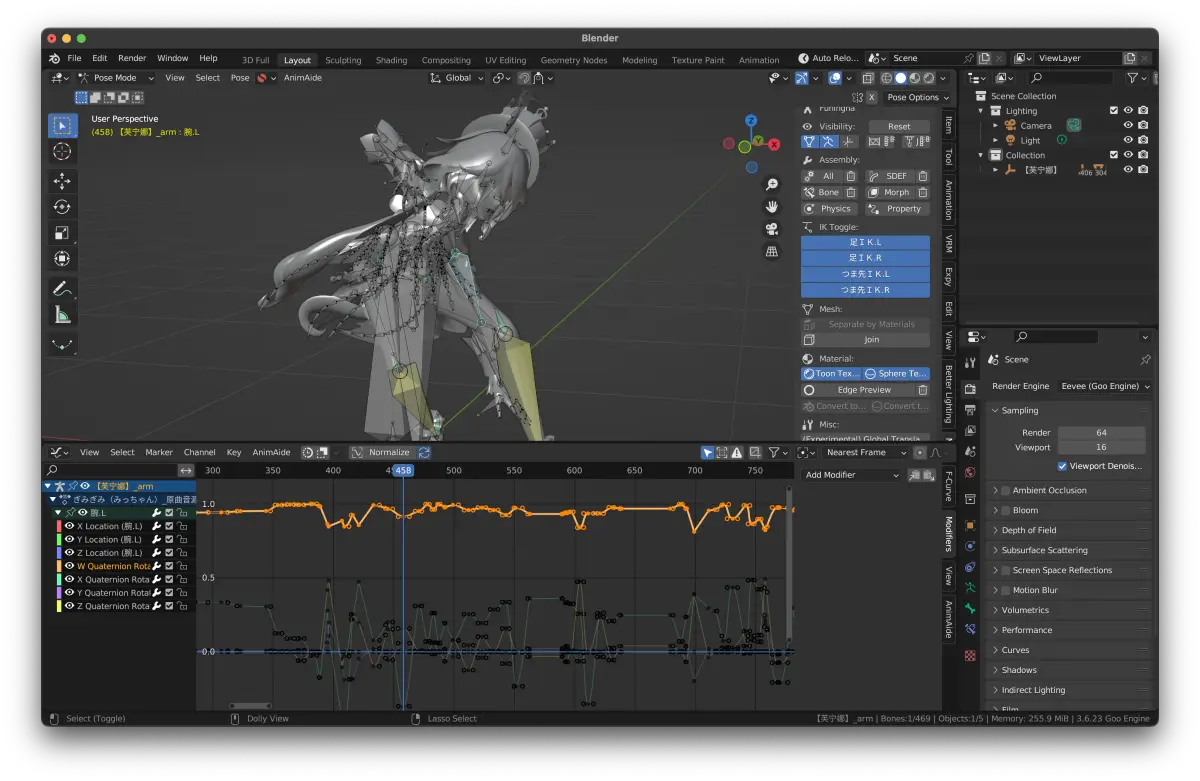Select the Rotate tool
1200x781 pixels.
(62, 207)
